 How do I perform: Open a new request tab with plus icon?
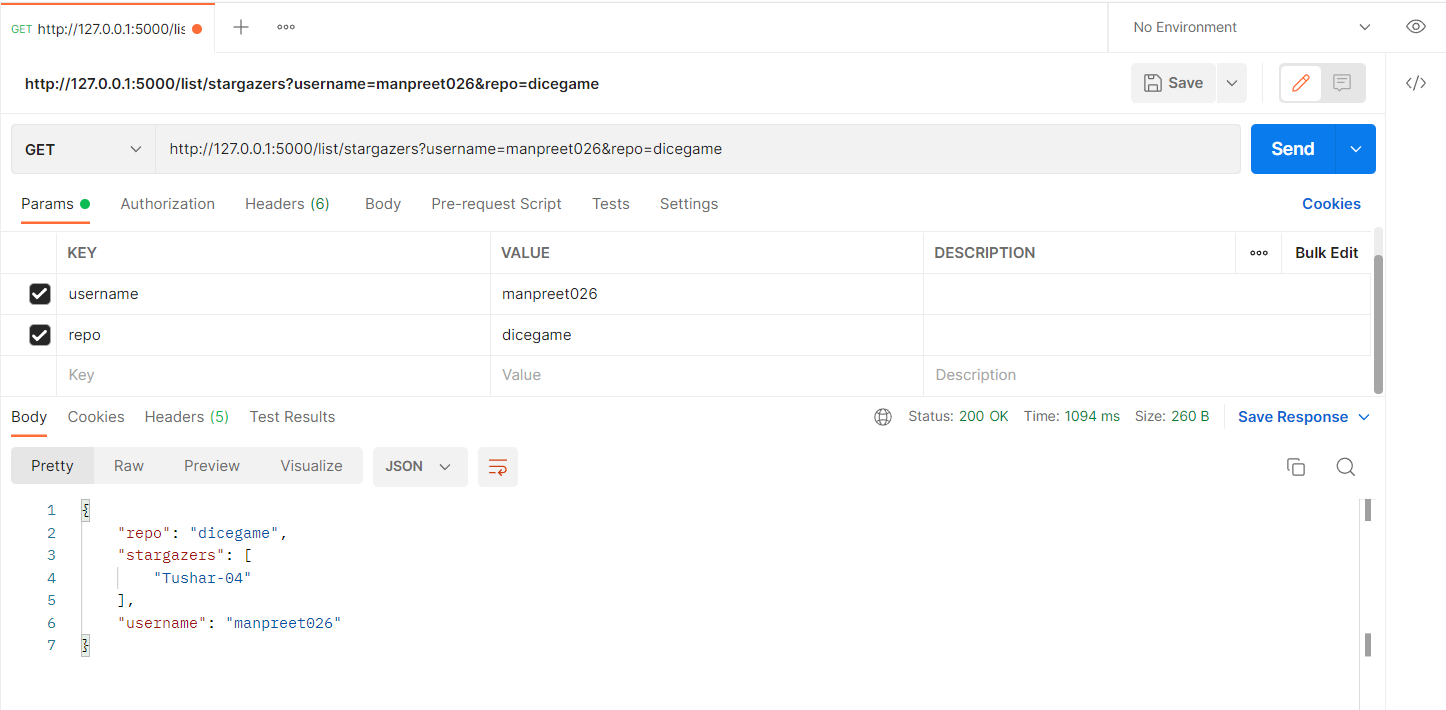[240, 27]
